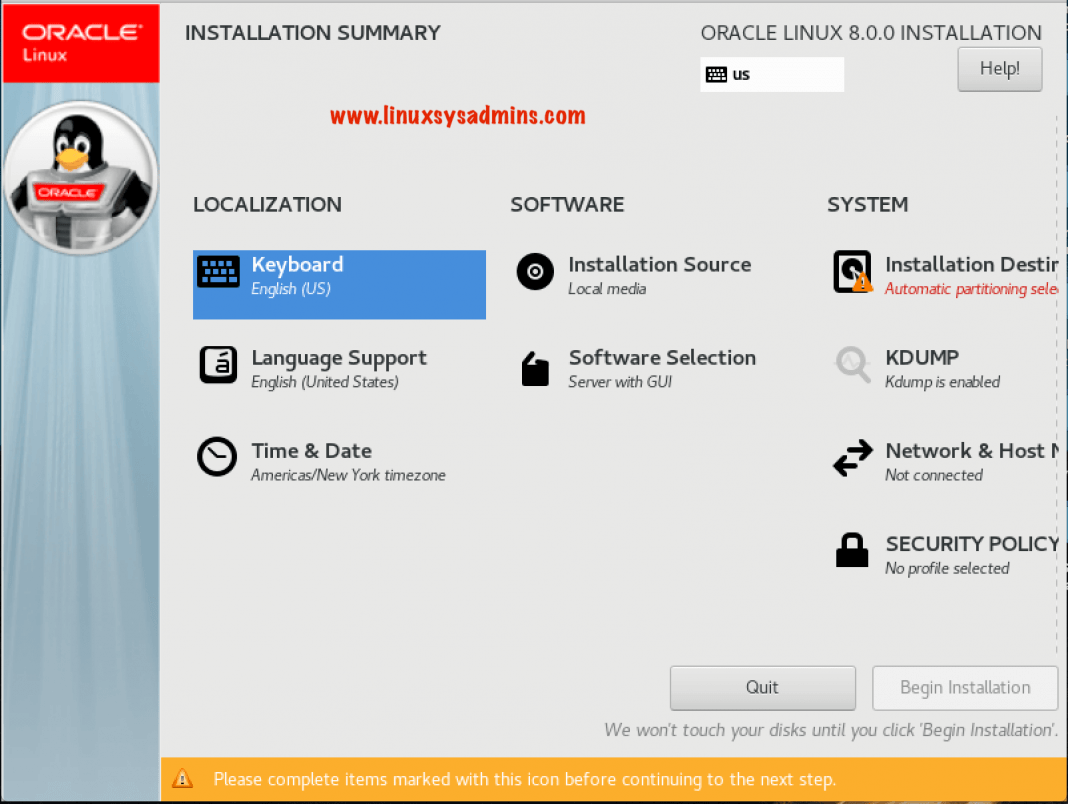Click the Network & Host Name arrows icon

852,458
